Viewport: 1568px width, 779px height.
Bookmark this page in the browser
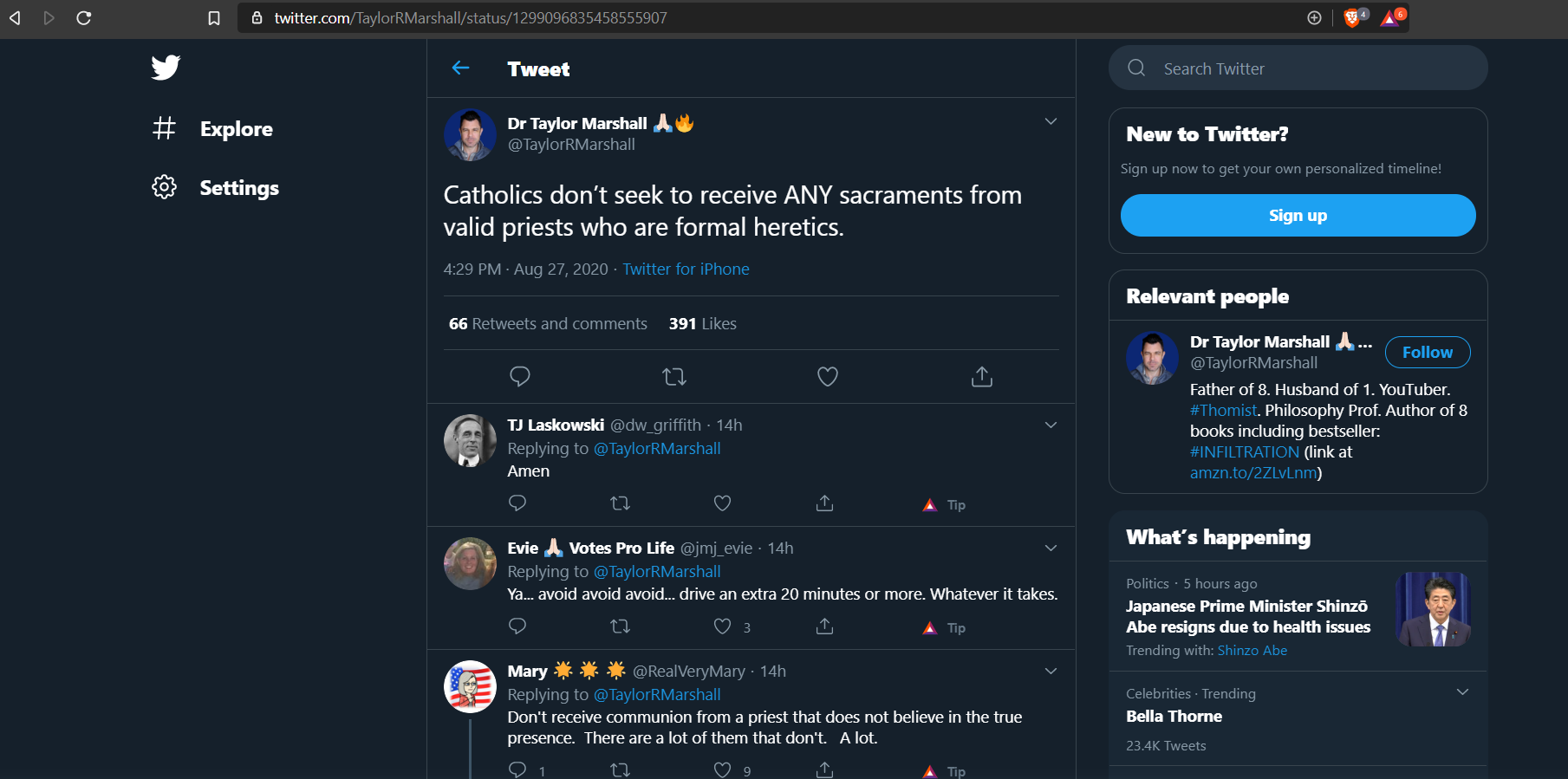click(214, 18)
